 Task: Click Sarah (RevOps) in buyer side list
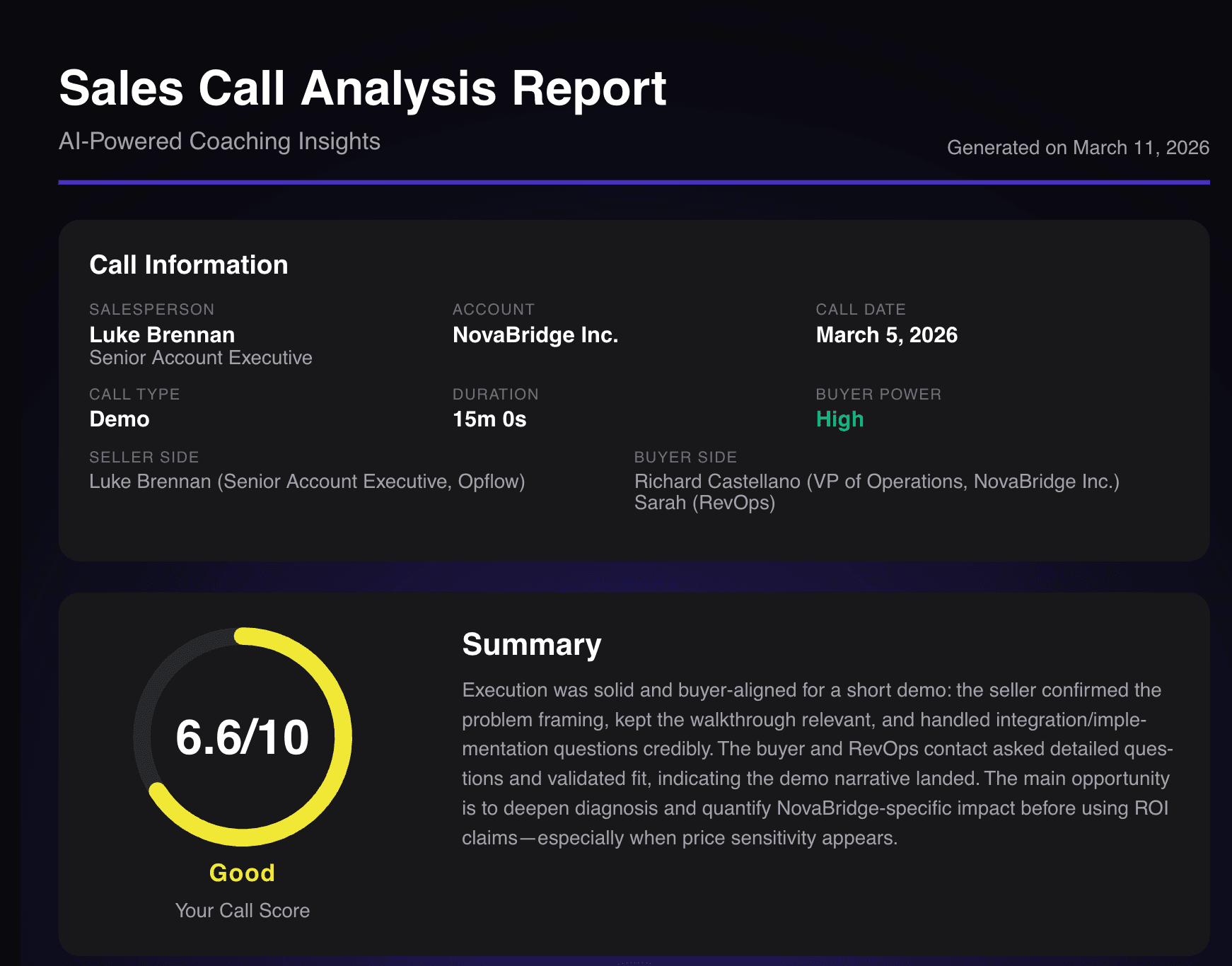tap(704, 504)
